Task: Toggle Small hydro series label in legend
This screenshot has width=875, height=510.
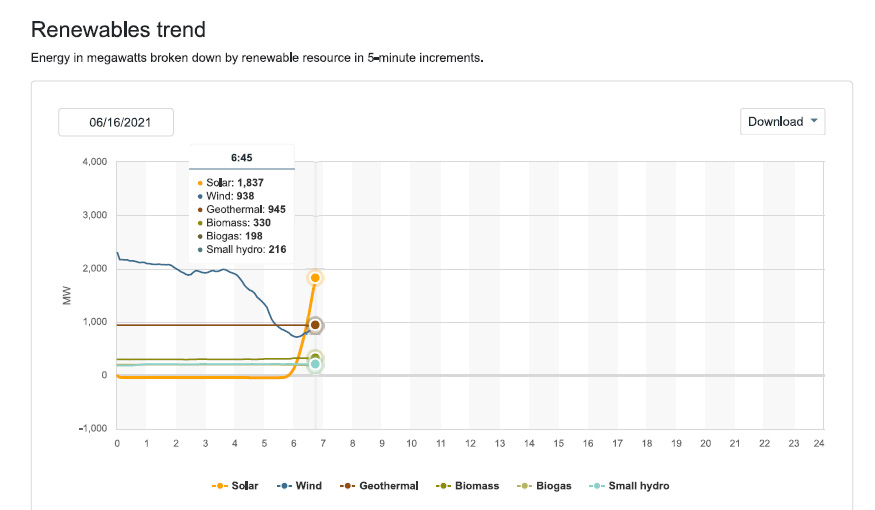Action: [639, 486]
